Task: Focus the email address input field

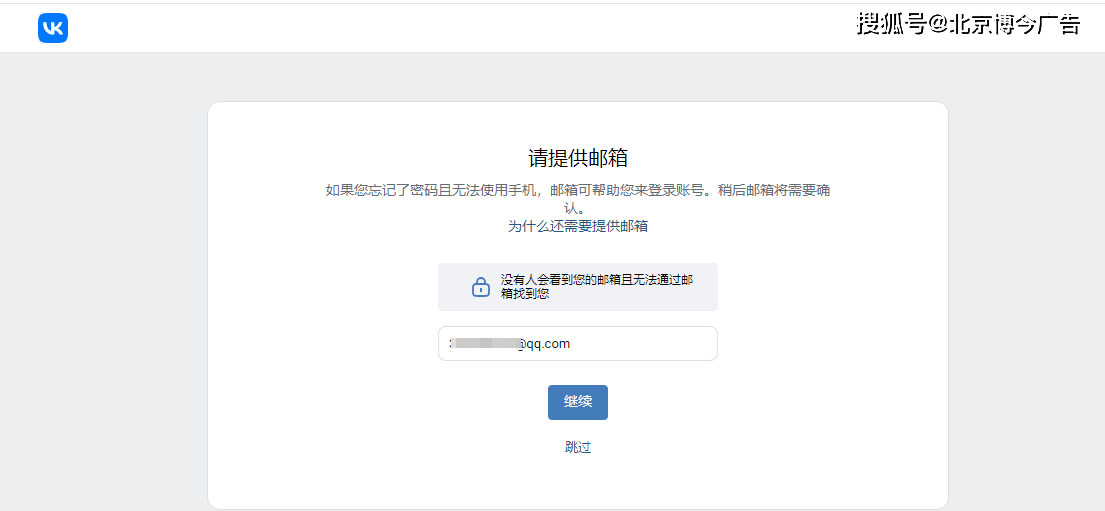Action: pos(577,343)
